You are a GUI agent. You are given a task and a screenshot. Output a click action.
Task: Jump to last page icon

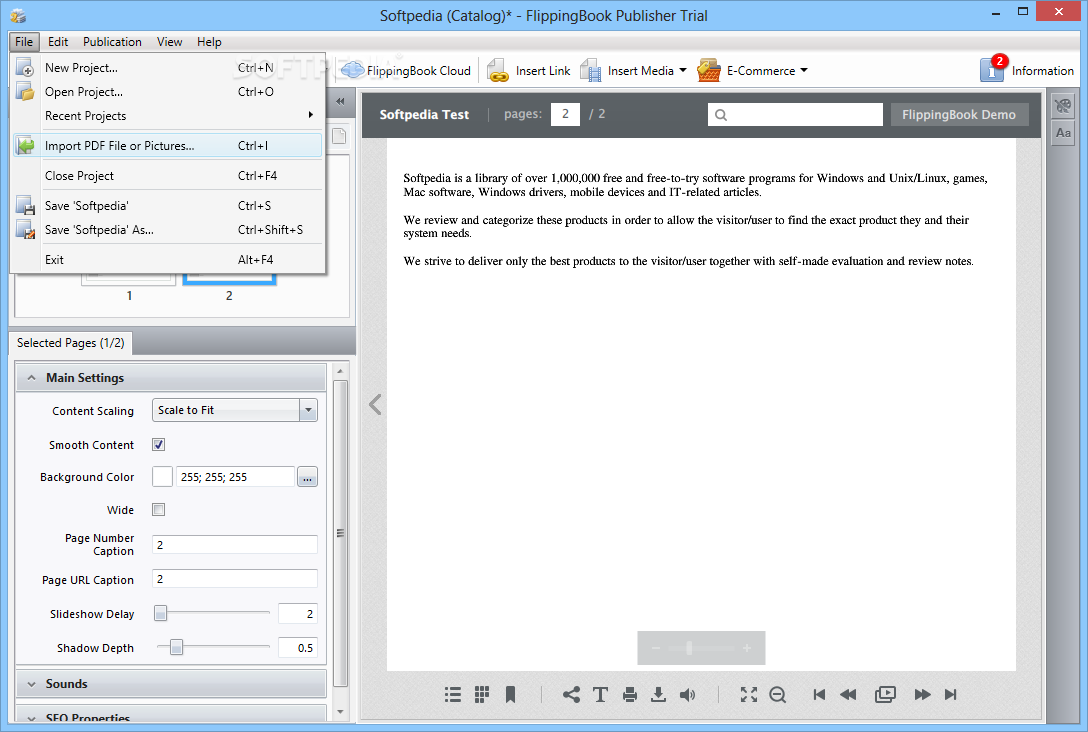951,695
